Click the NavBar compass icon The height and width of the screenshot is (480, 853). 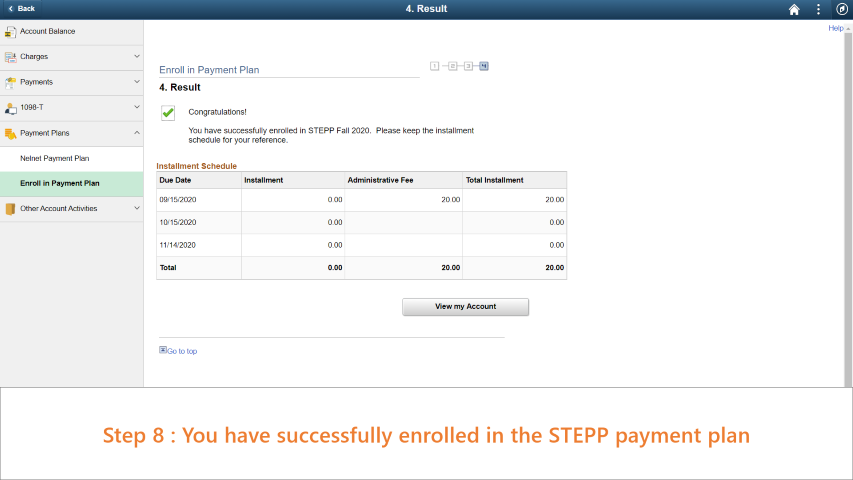pos(842,9)
